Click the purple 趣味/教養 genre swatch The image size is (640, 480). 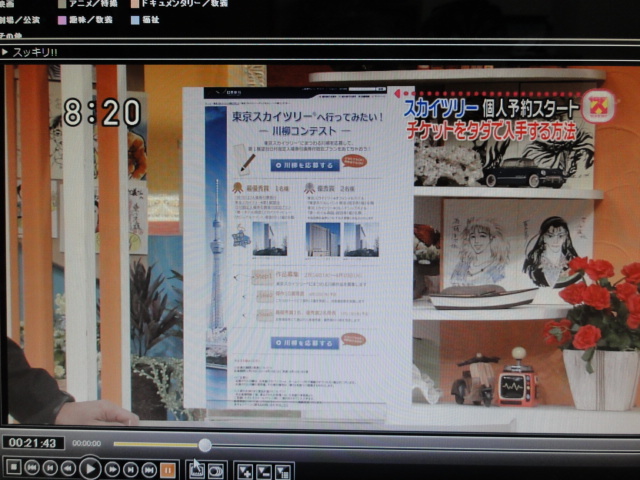[x=62, y=20]
